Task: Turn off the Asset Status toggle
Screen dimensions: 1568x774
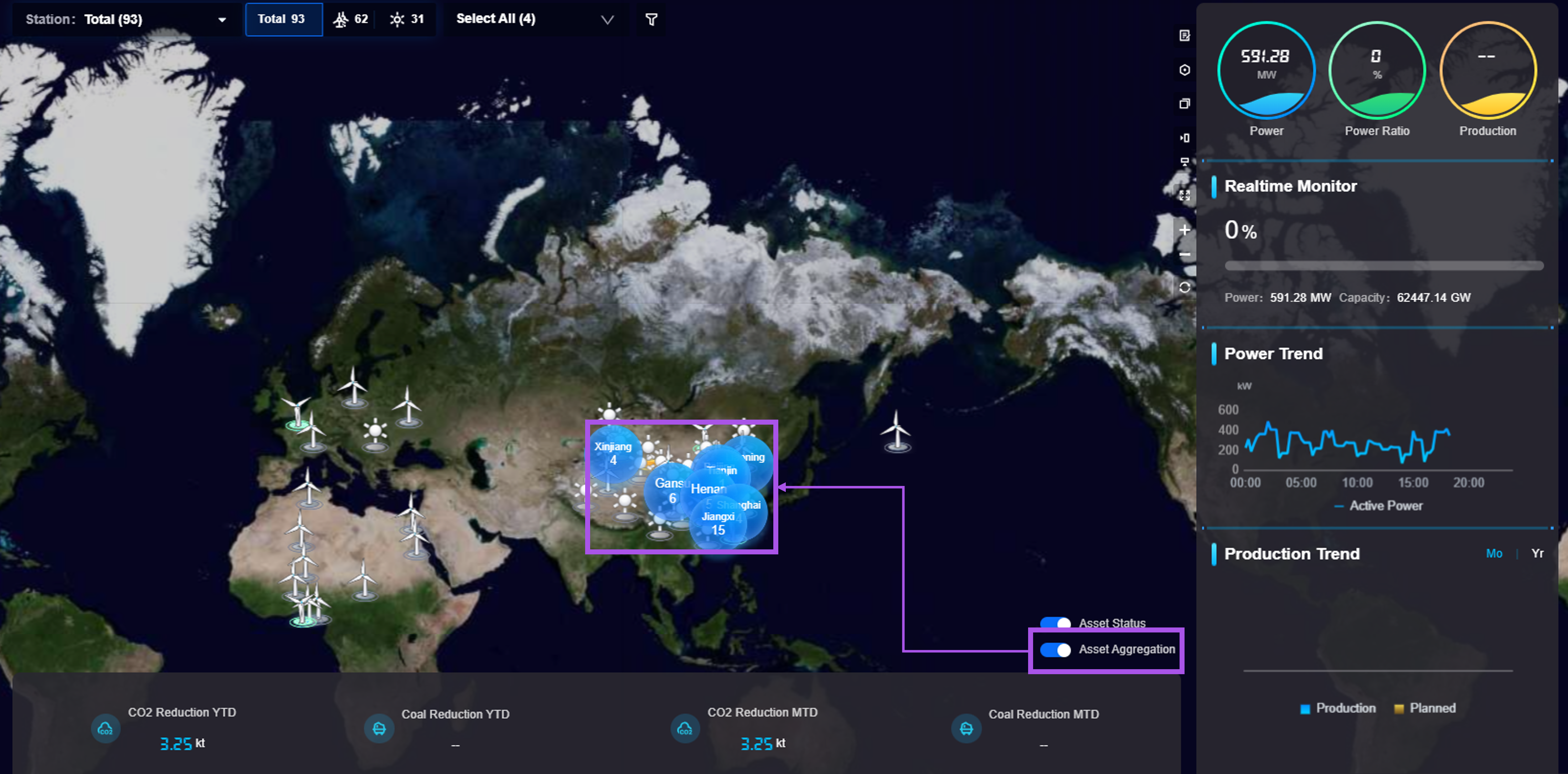Action: (x=1055, y=623)
